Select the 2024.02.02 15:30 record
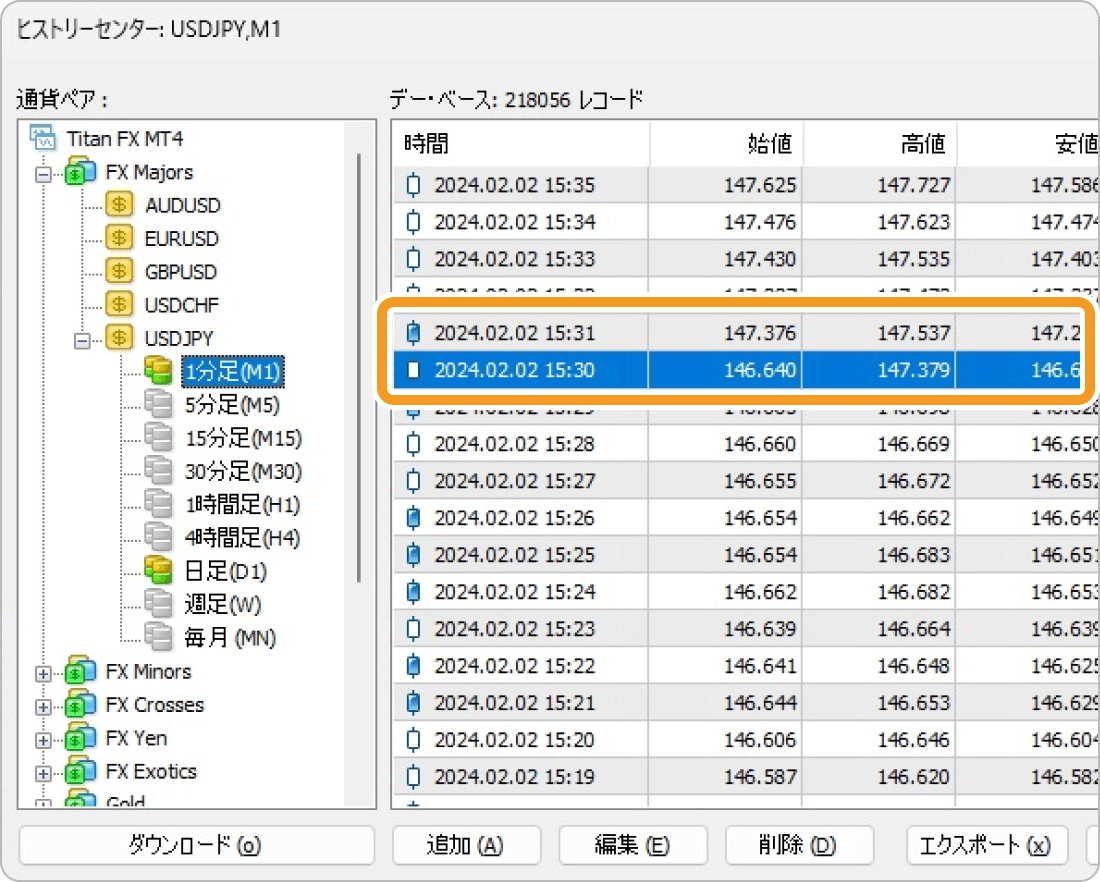This screenshot has width=1100, height=882. click(736, 370)
